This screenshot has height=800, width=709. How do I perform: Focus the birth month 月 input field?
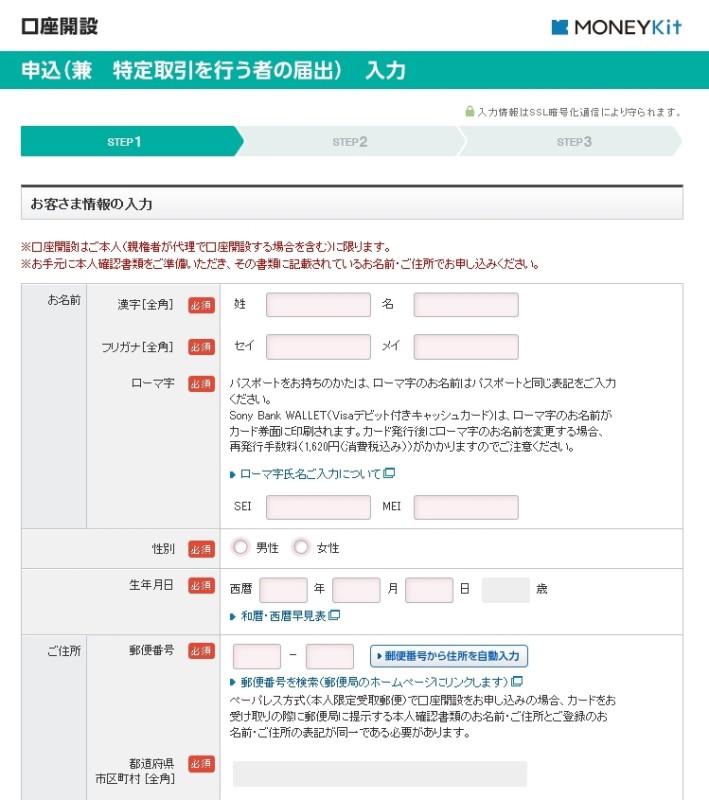click(x=357, y=590)
